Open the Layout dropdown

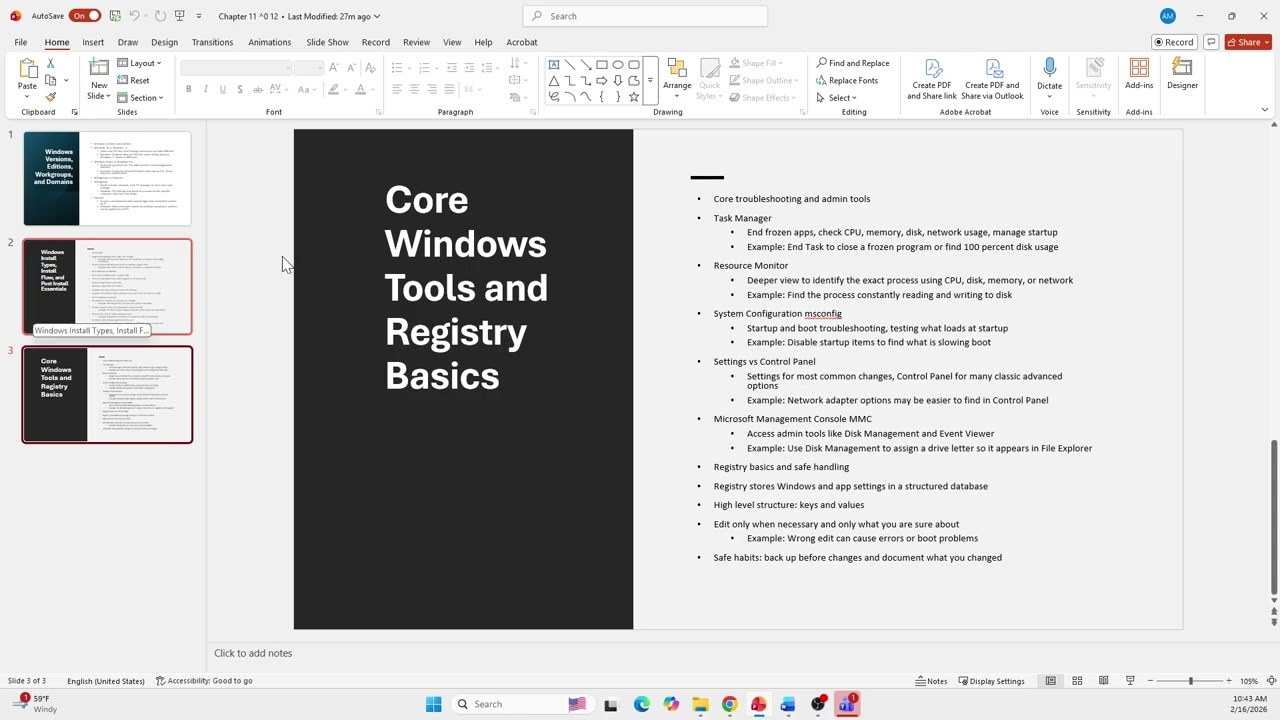coord(139,63)
